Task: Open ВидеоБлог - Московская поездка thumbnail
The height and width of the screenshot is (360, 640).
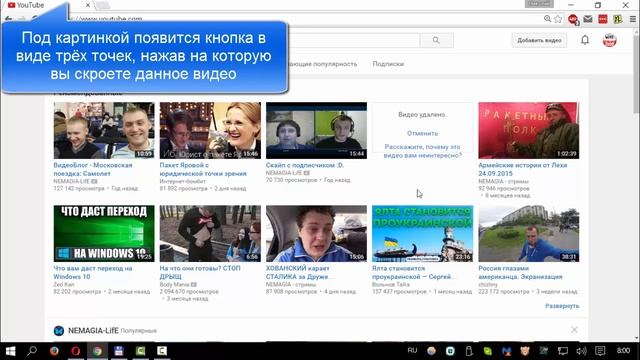Action: pyautogui.click(x=104, y=131)
